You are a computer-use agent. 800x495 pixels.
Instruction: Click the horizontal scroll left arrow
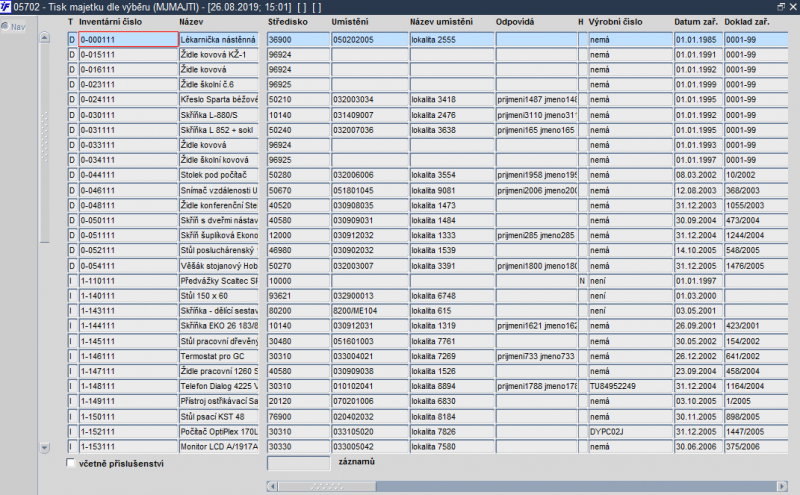tap(272, 486)
